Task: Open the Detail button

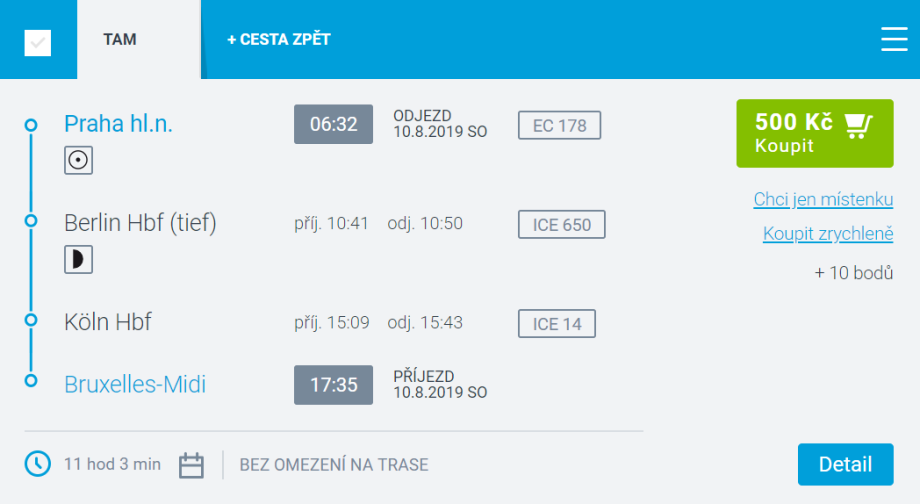Action: 845,465
